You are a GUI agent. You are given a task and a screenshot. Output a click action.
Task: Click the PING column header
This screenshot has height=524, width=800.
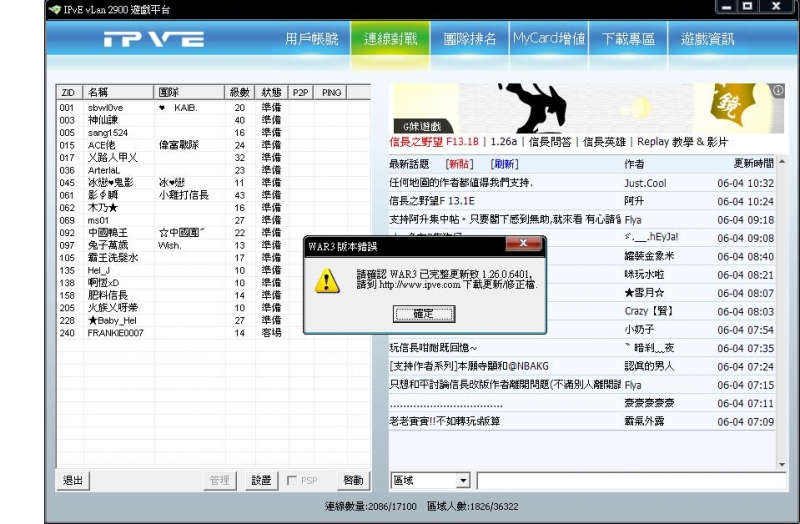coord(331,92)
